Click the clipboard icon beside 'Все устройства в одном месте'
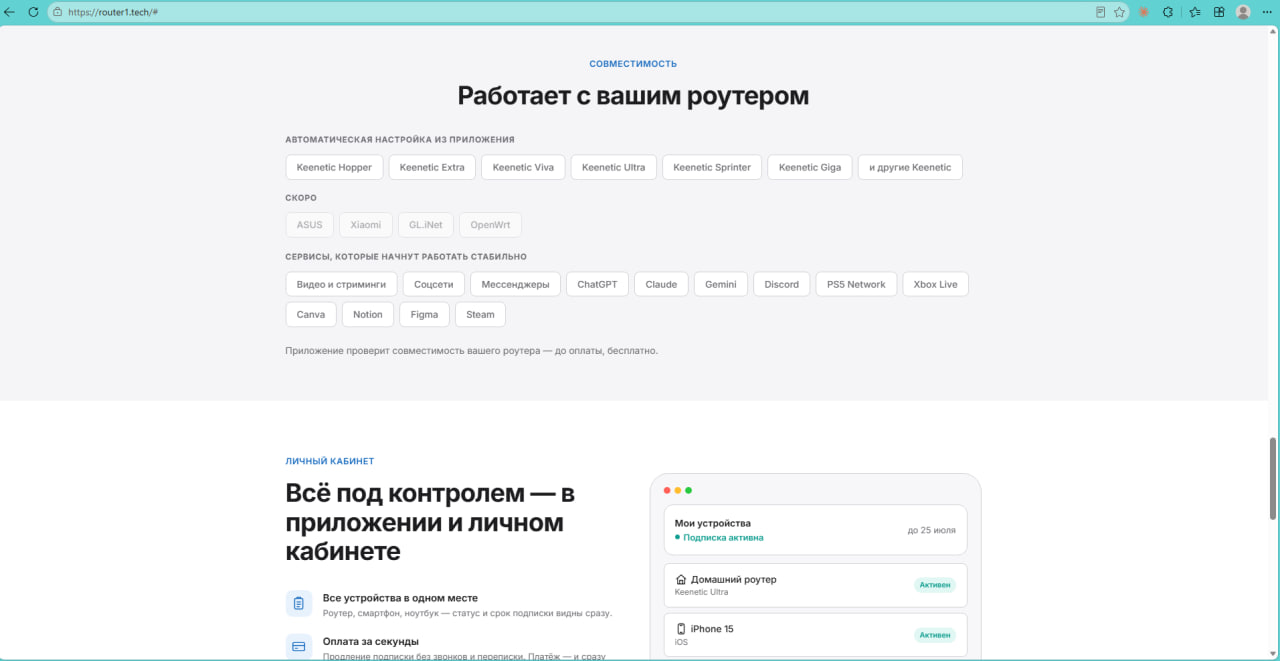 point(299,603)
